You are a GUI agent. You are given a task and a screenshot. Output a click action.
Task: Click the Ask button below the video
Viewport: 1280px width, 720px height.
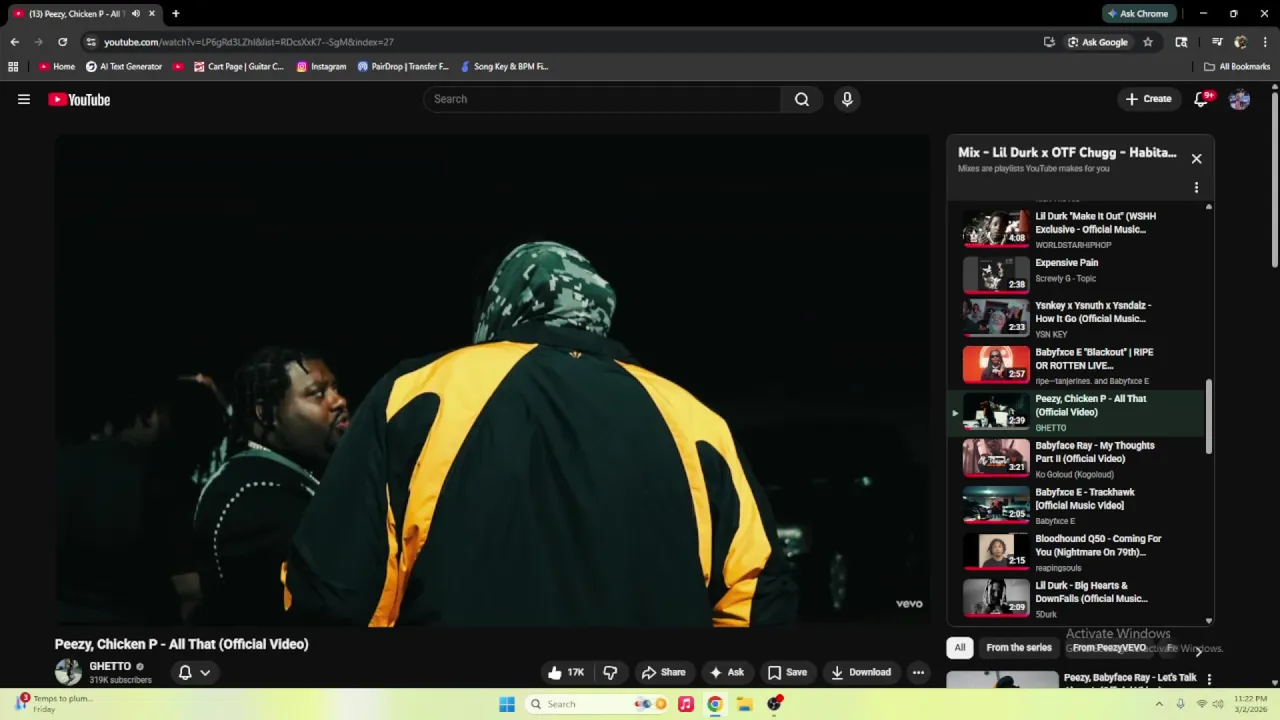pyautogui.click(x=727, y=672)
